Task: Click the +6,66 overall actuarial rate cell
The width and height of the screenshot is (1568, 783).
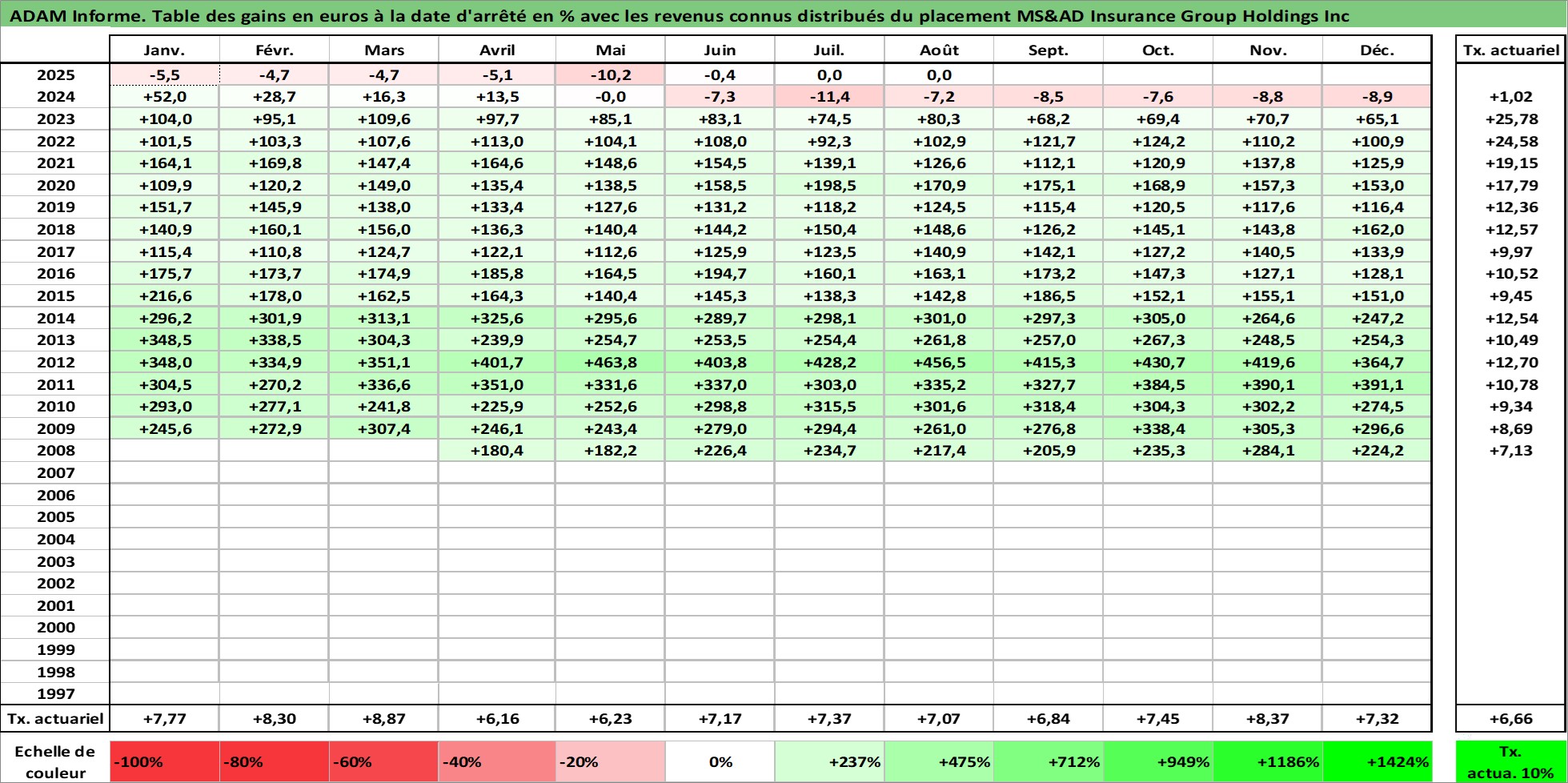Action: pos(1510,719)
